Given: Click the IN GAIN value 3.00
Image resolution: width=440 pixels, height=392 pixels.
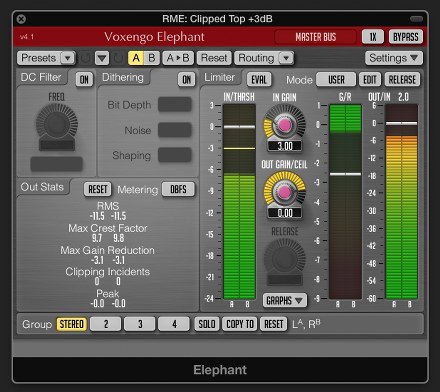Looking at the screenshot, I should point(285,146).
